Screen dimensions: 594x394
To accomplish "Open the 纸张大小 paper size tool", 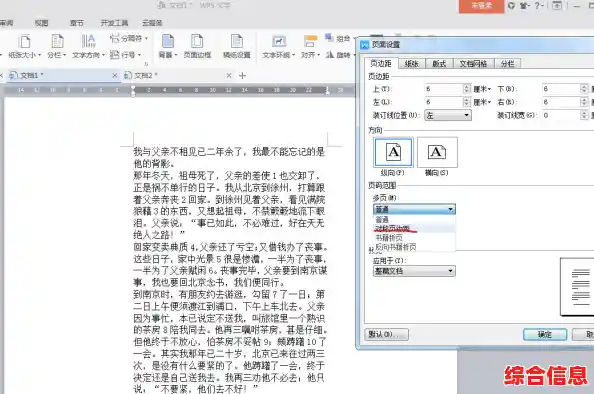I will pyautogui.click(x=25, y=46).
